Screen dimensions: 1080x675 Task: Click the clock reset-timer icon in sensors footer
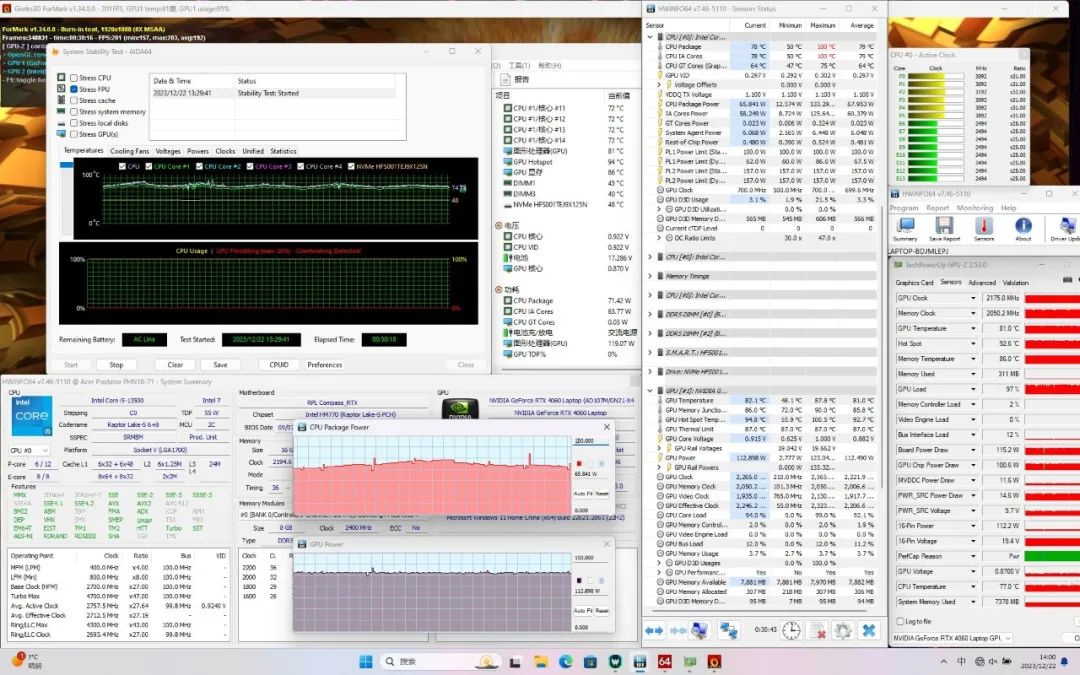(x=791, y=630)
